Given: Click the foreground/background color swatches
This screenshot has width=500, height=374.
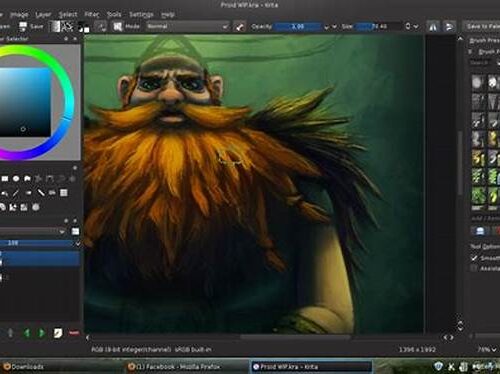Looking at the screenshot, I should pos(84,27).
